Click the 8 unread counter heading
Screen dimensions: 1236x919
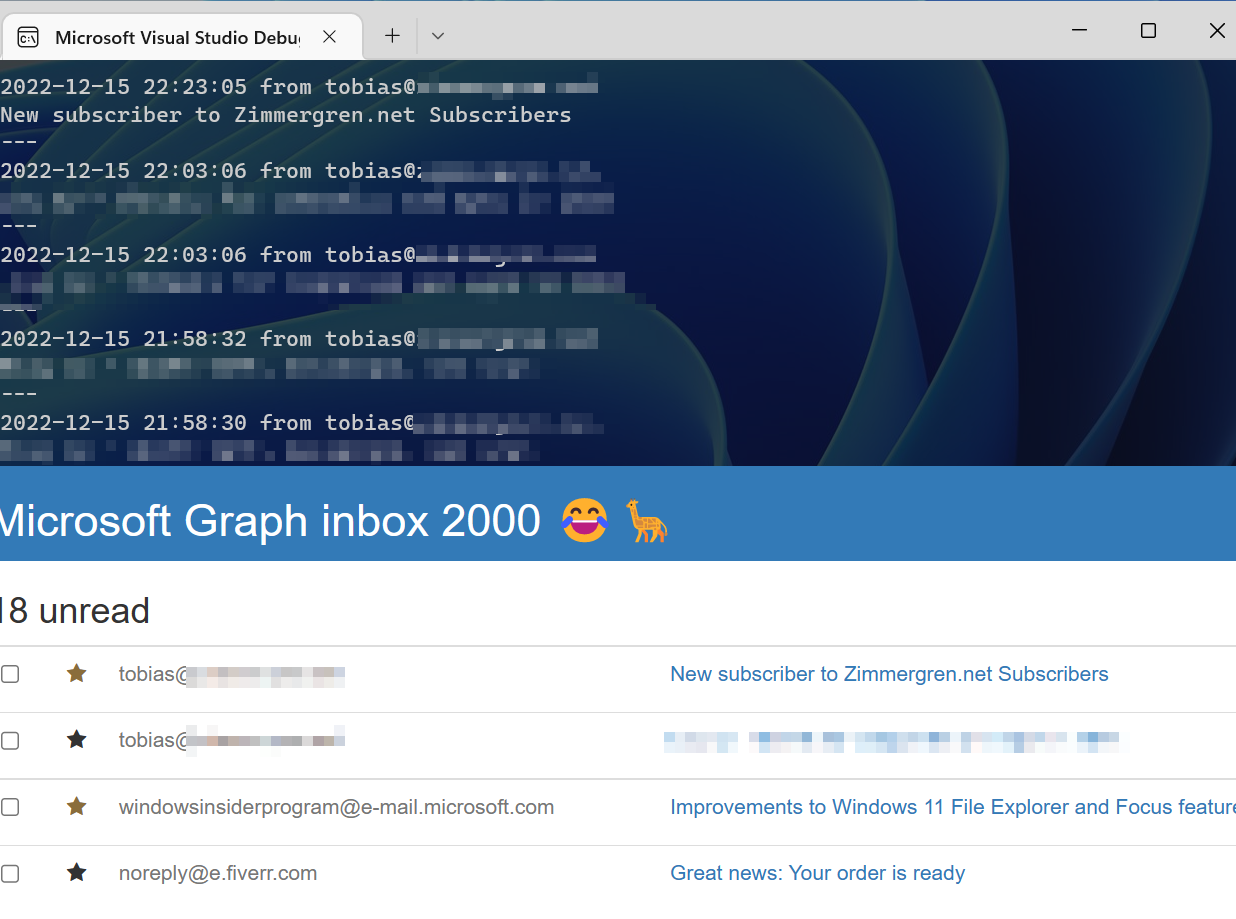coord(75,610)
